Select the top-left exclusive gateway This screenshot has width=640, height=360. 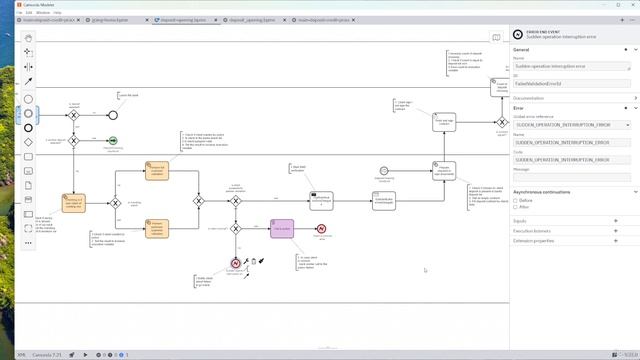73,116
